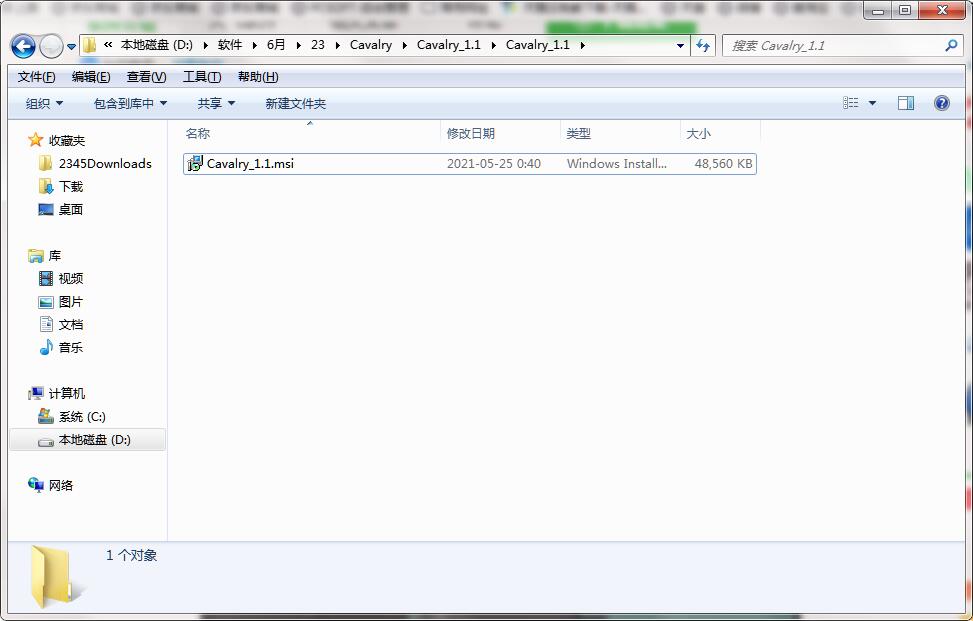Navigate to 软件 folder in breadcrumb
Viewport: 973px width, 621px height.
pyautogui.click(x=230, y=45)
